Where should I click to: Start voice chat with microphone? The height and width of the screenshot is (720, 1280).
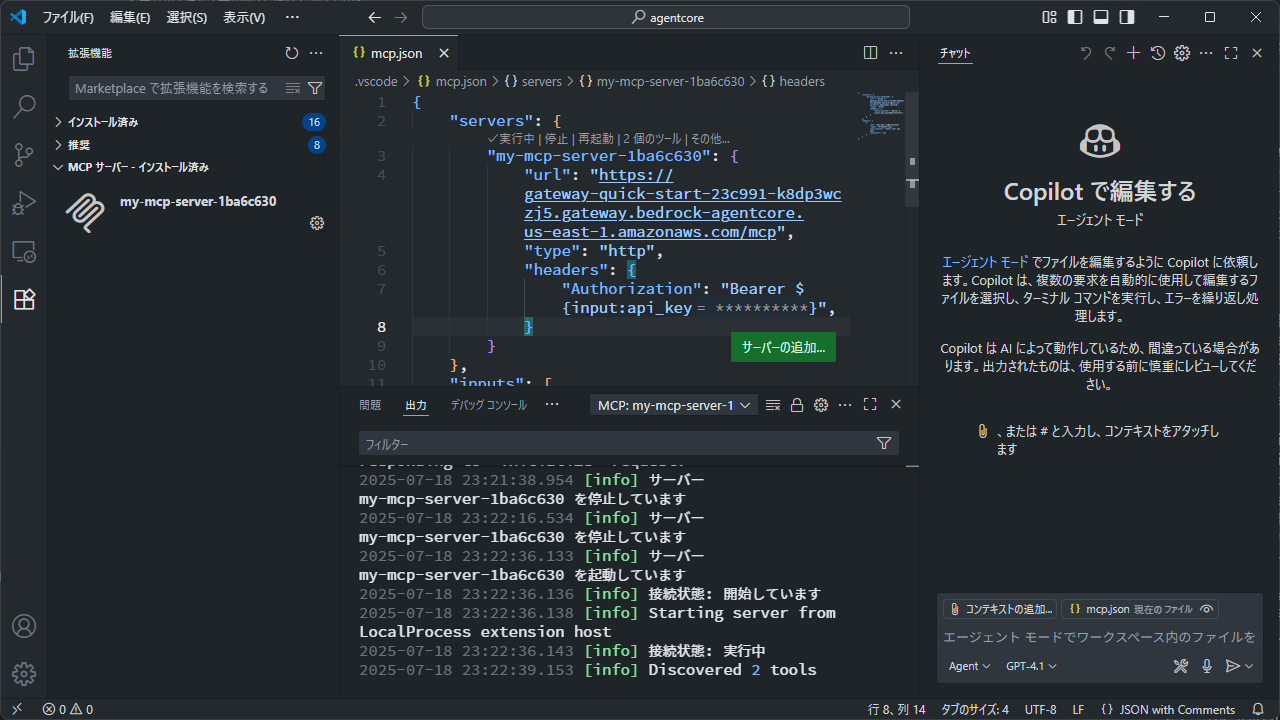pos(1207,666)
